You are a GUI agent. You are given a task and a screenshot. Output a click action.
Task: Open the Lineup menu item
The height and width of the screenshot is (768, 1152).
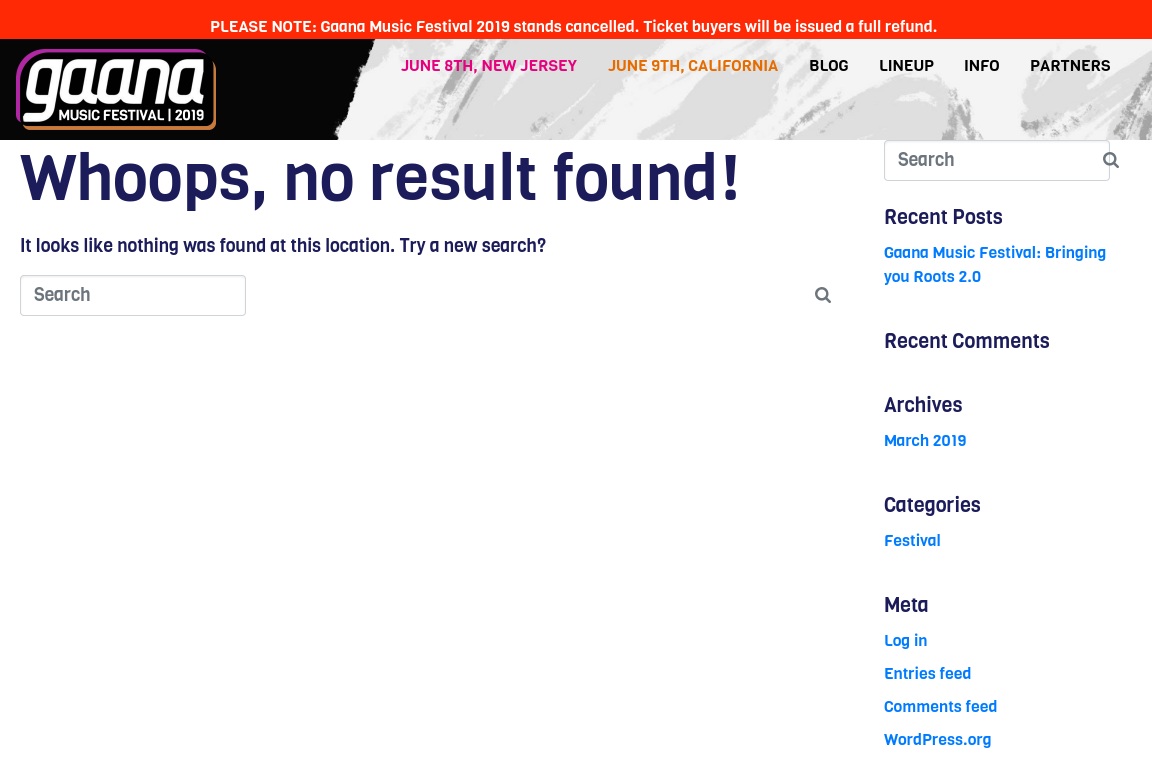point(906,65)
